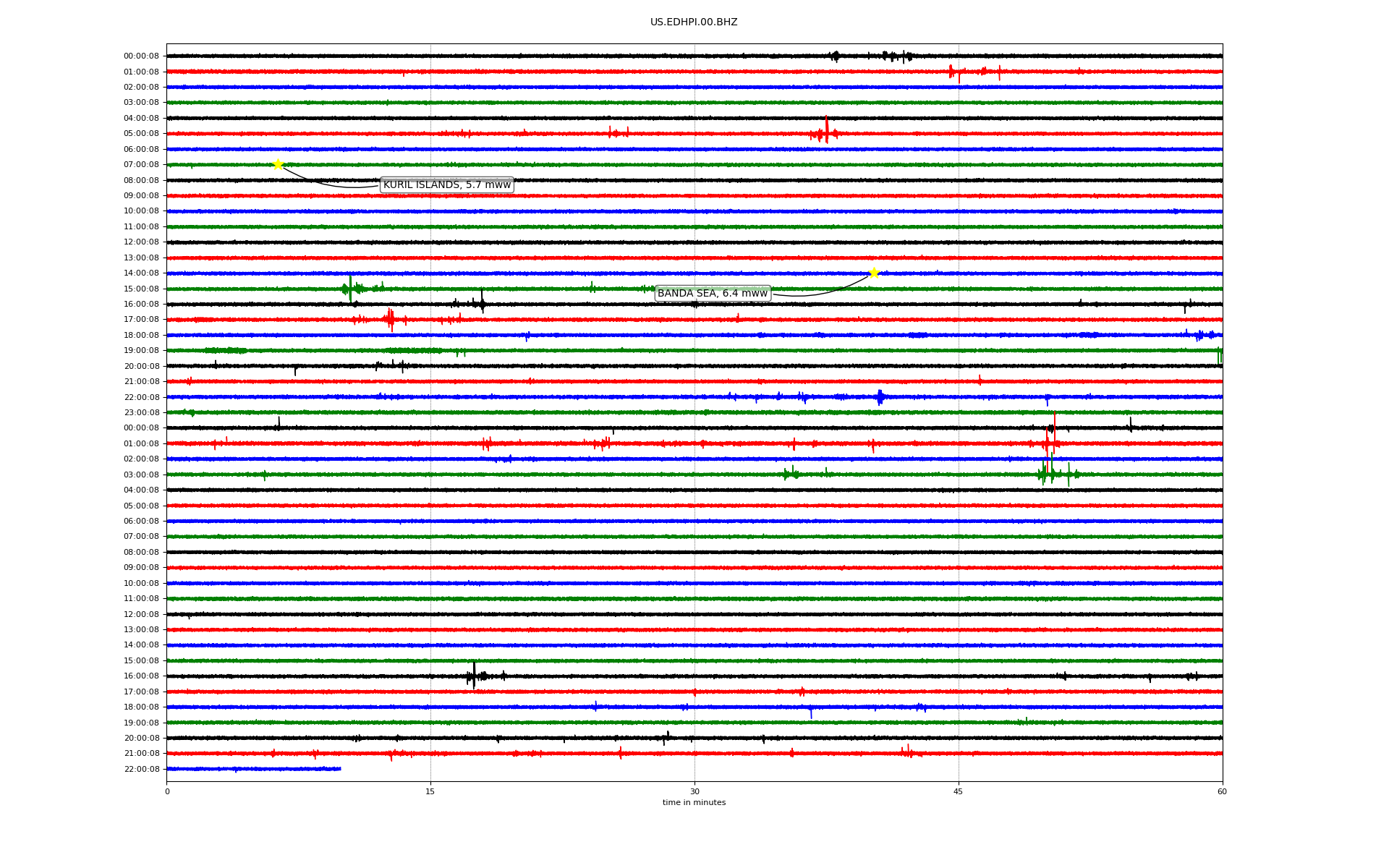The width and height of the screenshot is (1389, 868).
Task: Click the 30 minute x-axis tick label
Action: coord(694,791)
